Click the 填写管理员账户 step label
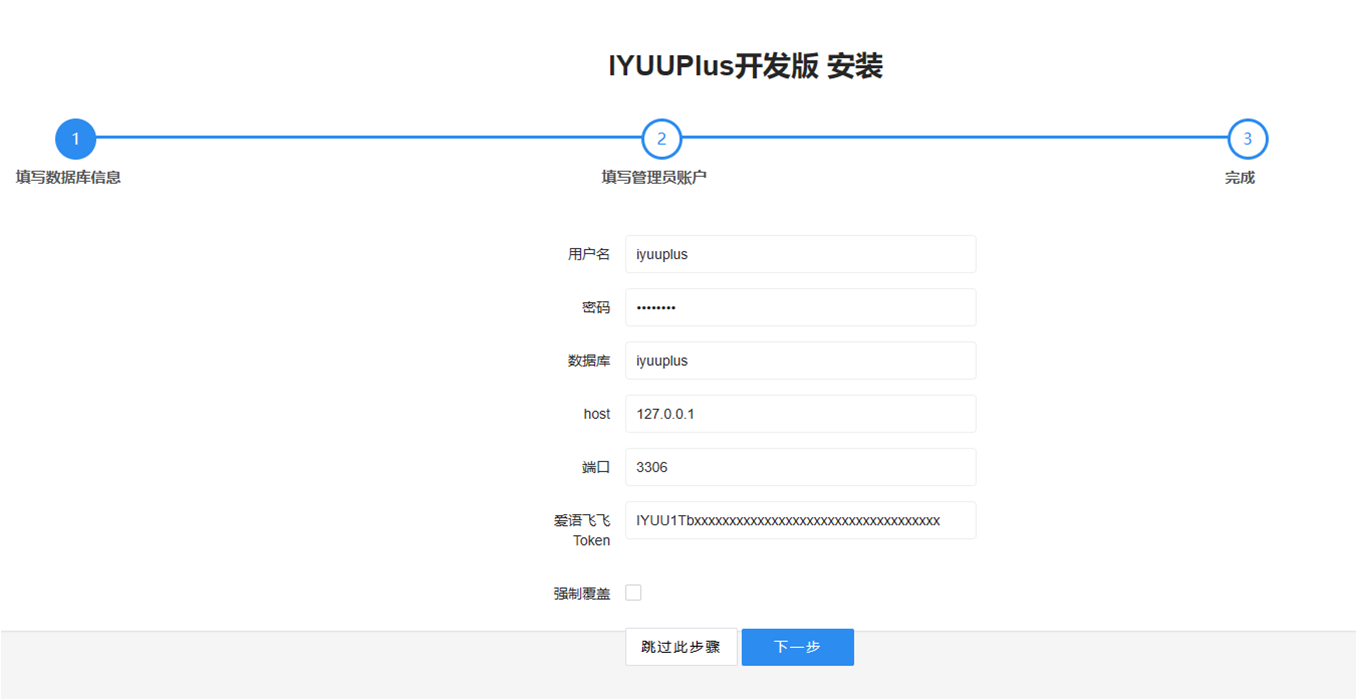Screen dimensions: 1357x700 tap(654, 178)
